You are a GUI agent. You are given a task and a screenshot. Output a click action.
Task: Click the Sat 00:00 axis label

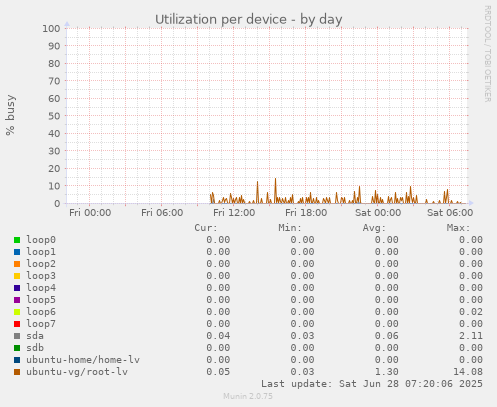pyautogui.click(x=378, y=213)
